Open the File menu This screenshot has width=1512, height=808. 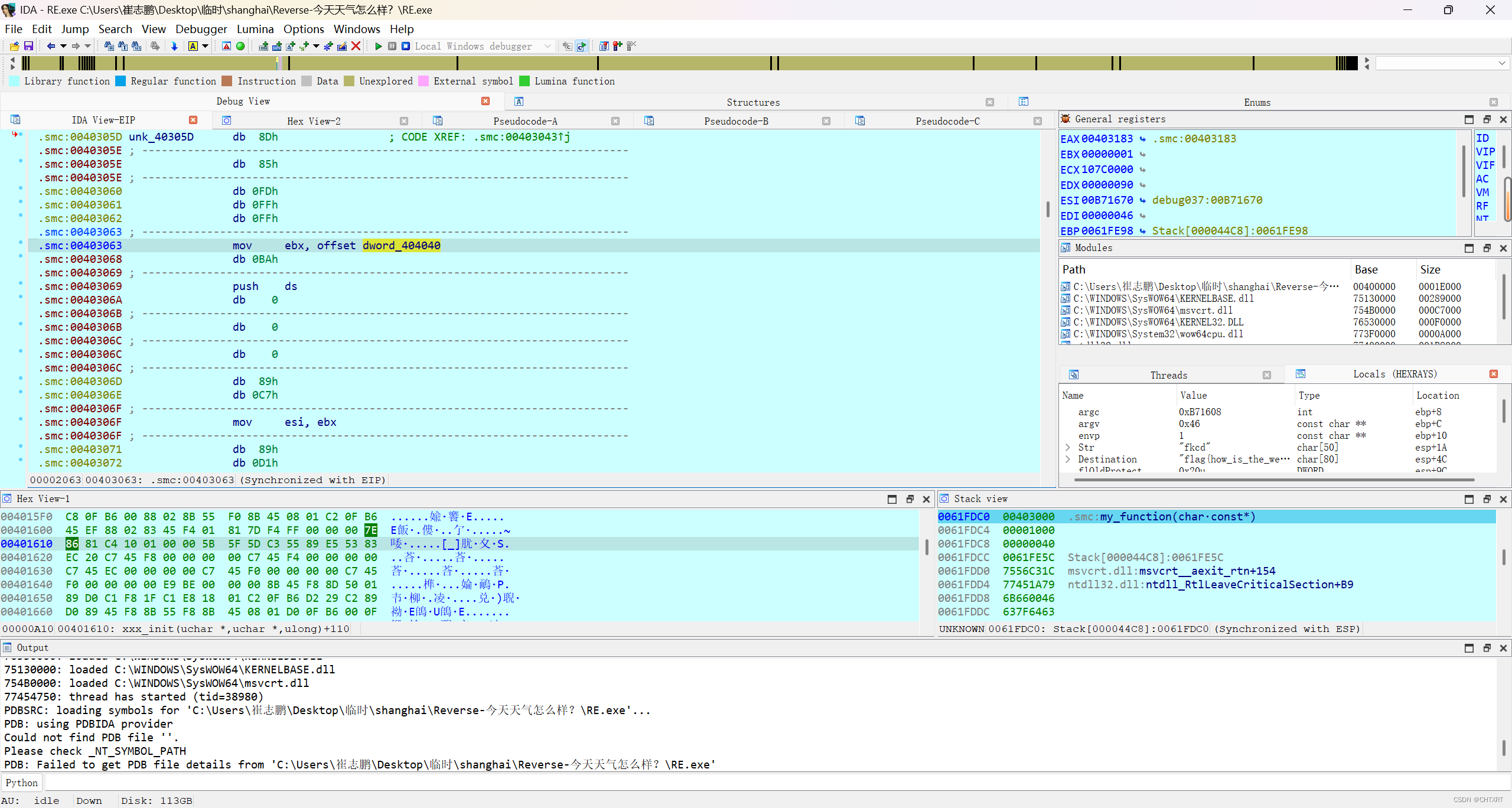[13, 29]
